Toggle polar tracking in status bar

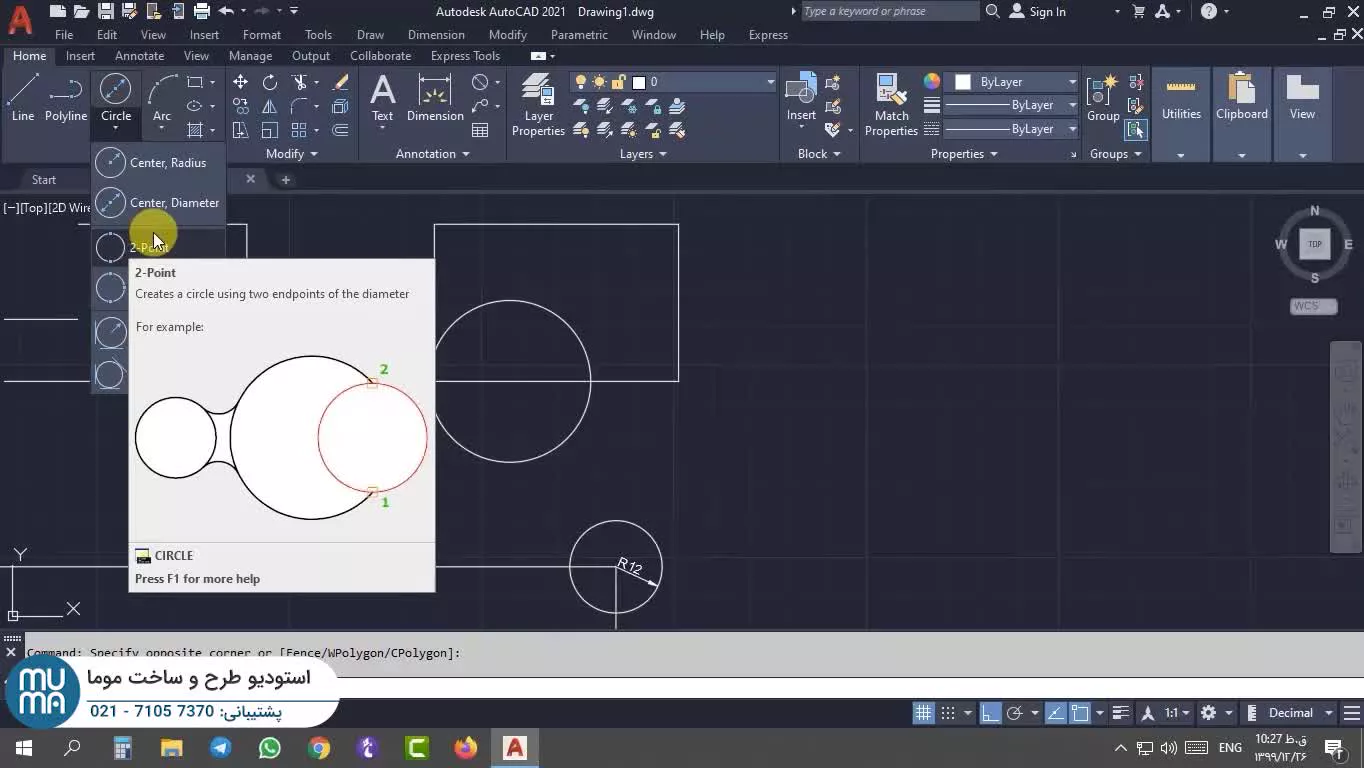tap(1014, 713)
